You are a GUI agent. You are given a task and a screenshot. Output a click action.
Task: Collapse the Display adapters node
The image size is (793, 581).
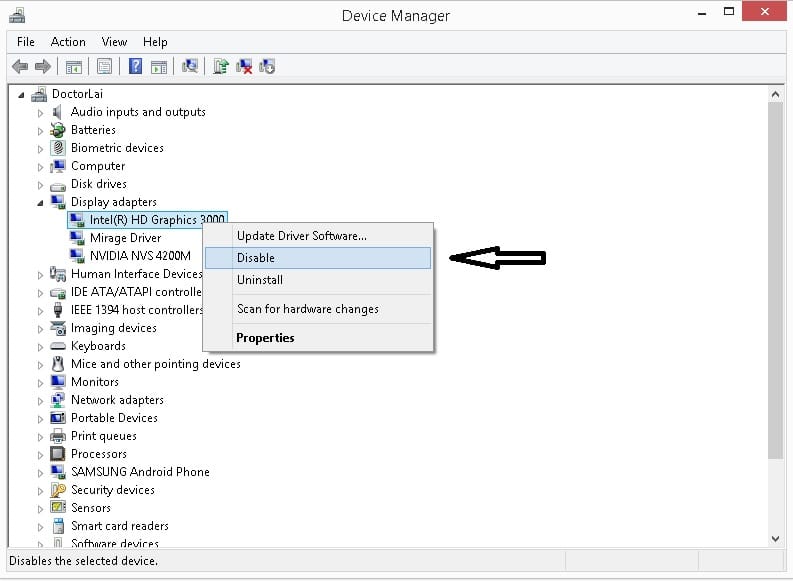pyautogui.click(x=40, y=203)
